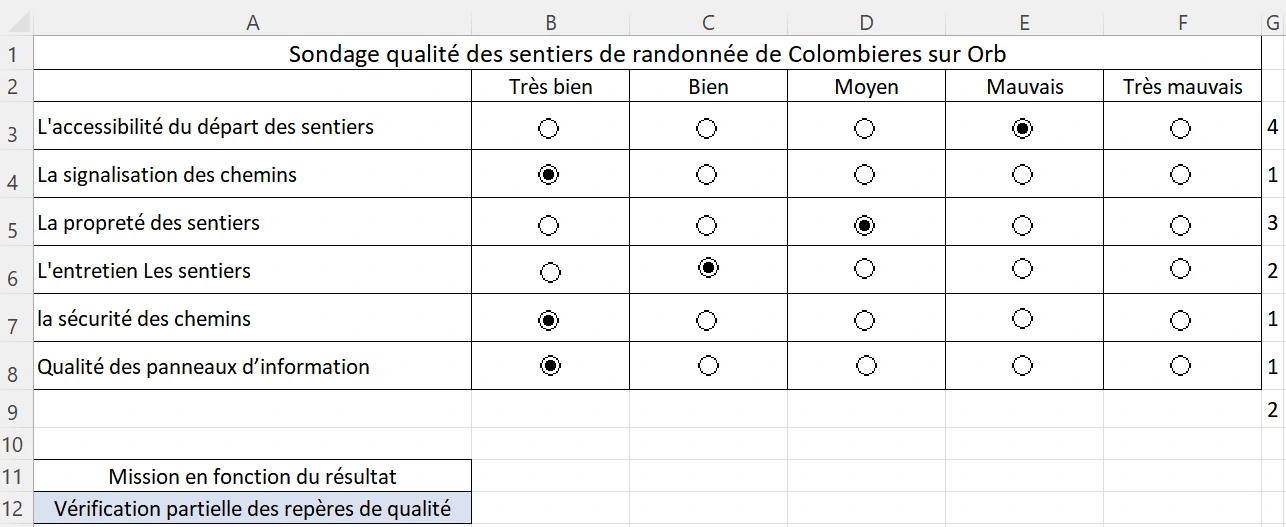Select 'Bien' for Qualité des panneaux d'information
1286x527 pixels.
[x=708, y=365]
